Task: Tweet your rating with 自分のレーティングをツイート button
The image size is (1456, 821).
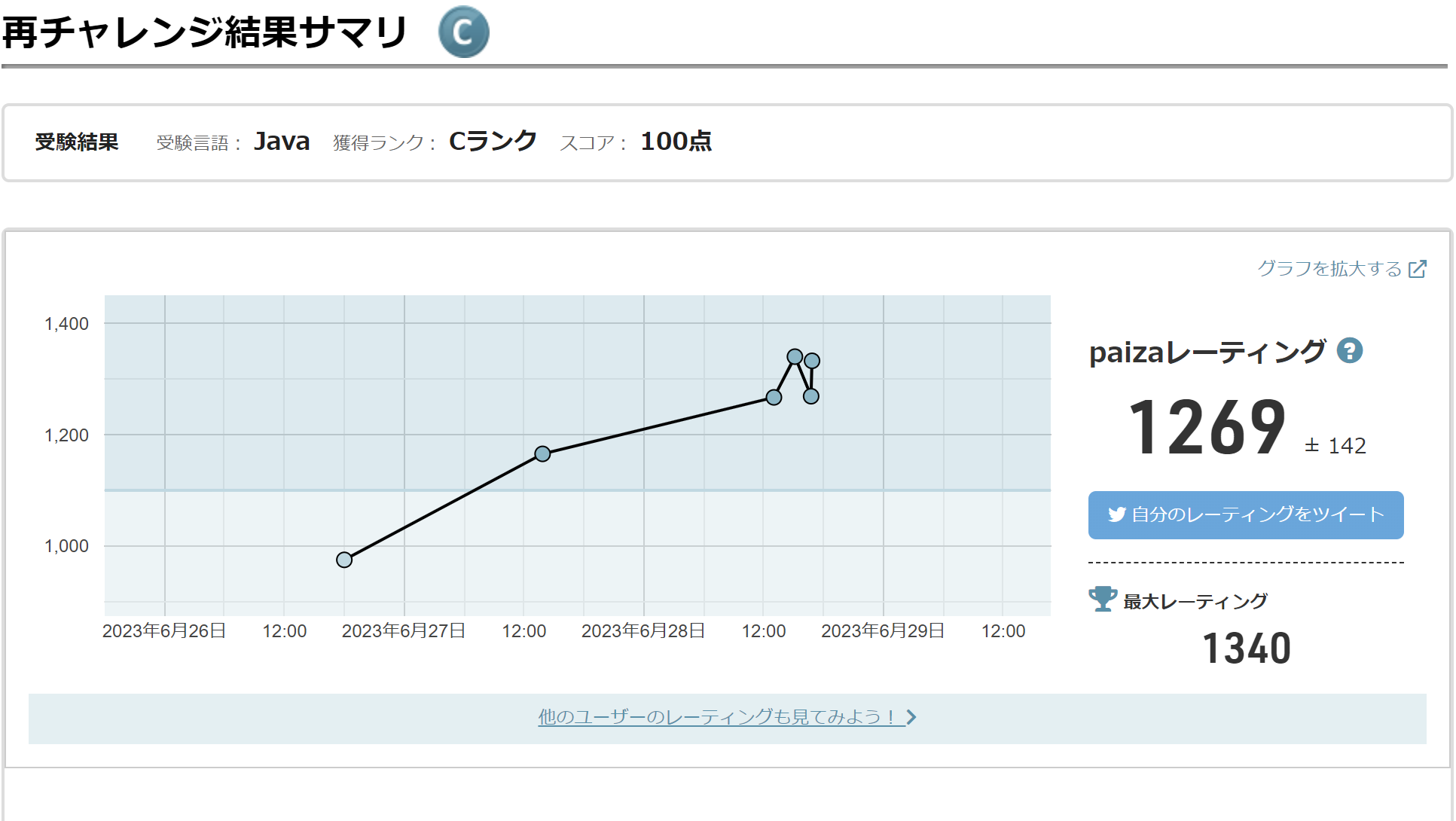Action: tap(1245, 515)
